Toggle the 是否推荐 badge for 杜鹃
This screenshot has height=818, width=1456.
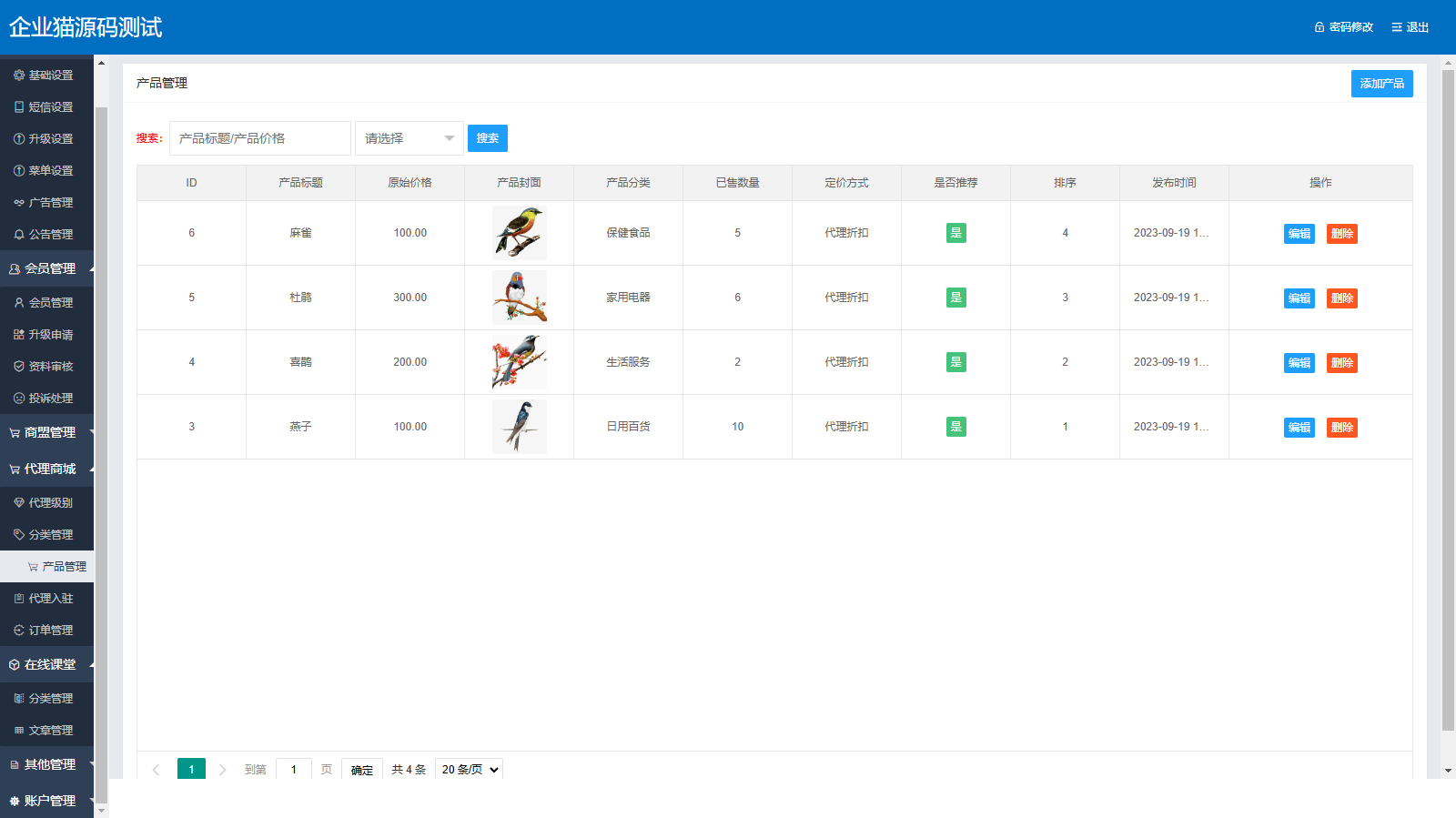tap(955, 298)
